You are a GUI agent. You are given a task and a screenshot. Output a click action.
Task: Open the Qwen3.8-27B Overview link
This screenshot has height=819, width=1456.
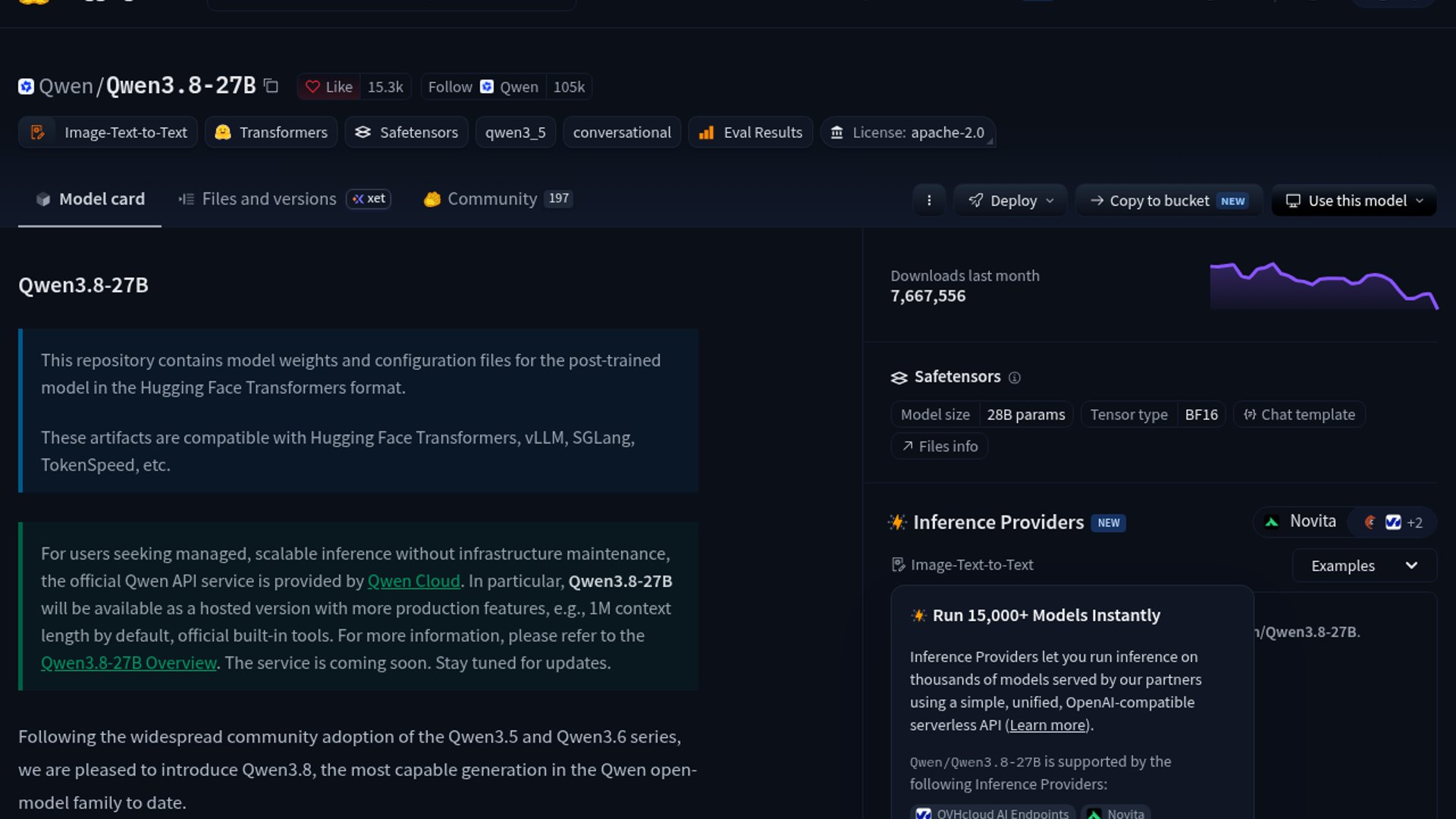click(x=129, y=664)
